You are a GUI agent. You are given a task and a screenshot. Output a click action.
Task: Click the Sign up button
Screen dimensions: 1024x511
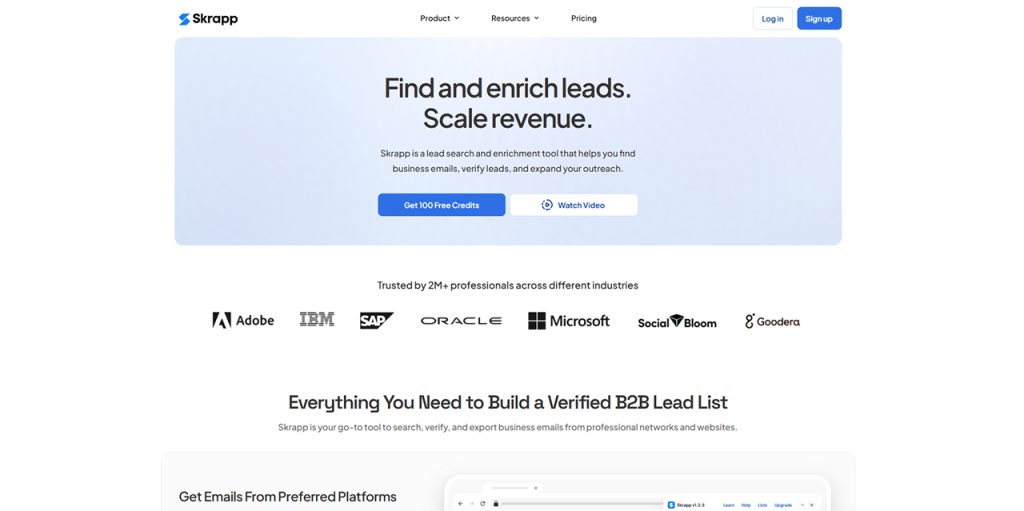click(x=819, y=18)
